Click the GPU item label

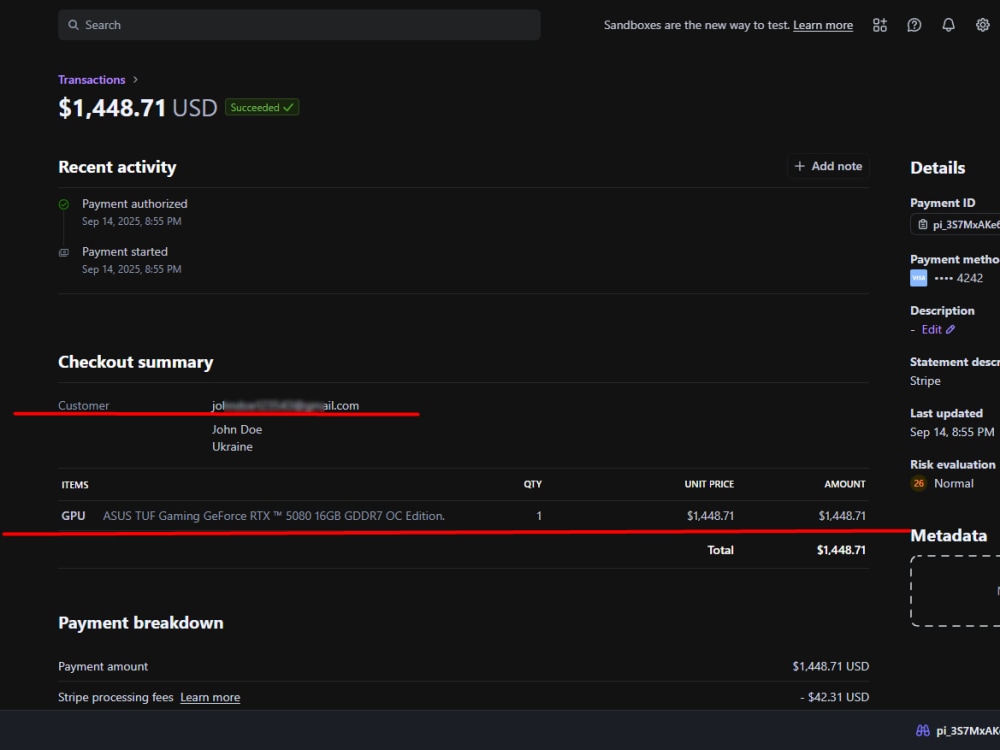73,516
